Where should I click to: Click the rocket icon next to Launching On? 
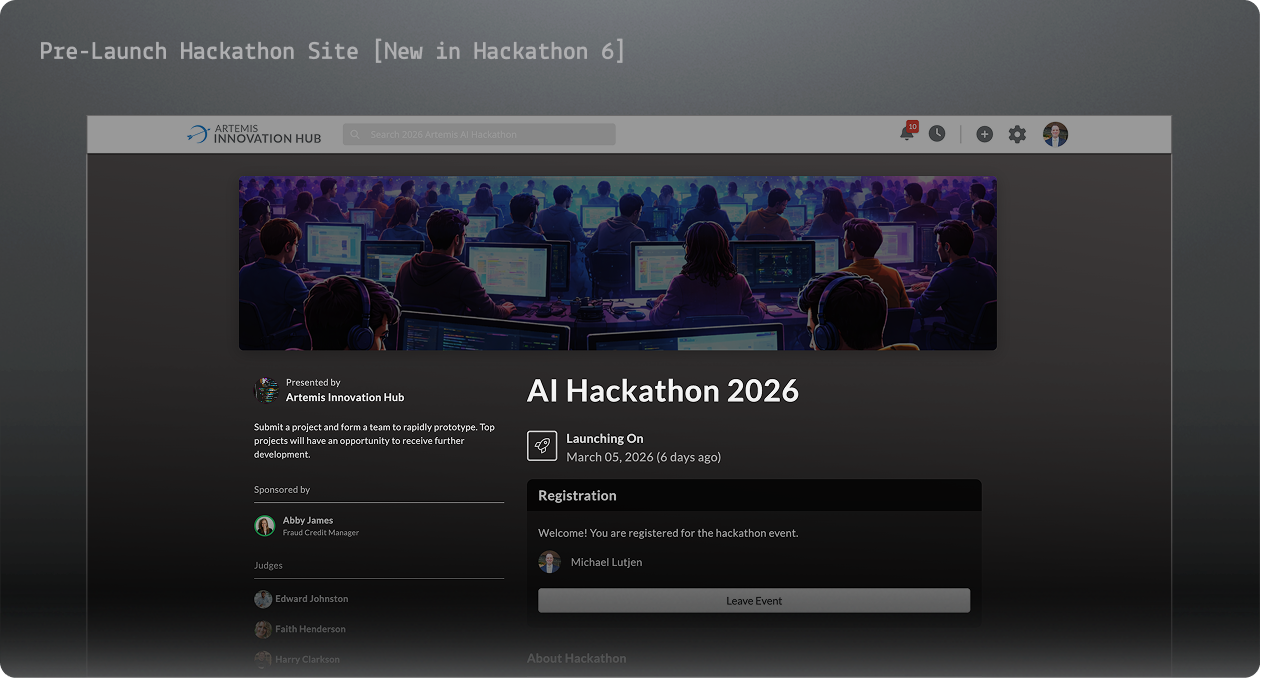click(542, 445)
